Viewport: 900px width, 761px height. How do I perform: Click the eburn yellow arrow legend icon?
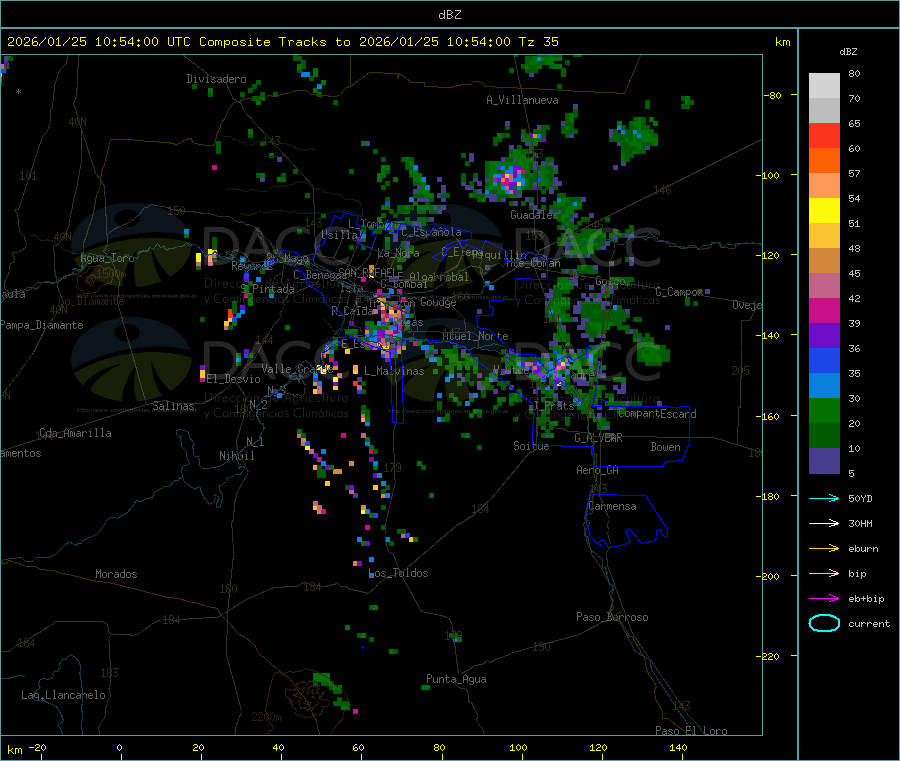(x=824, y=549)
